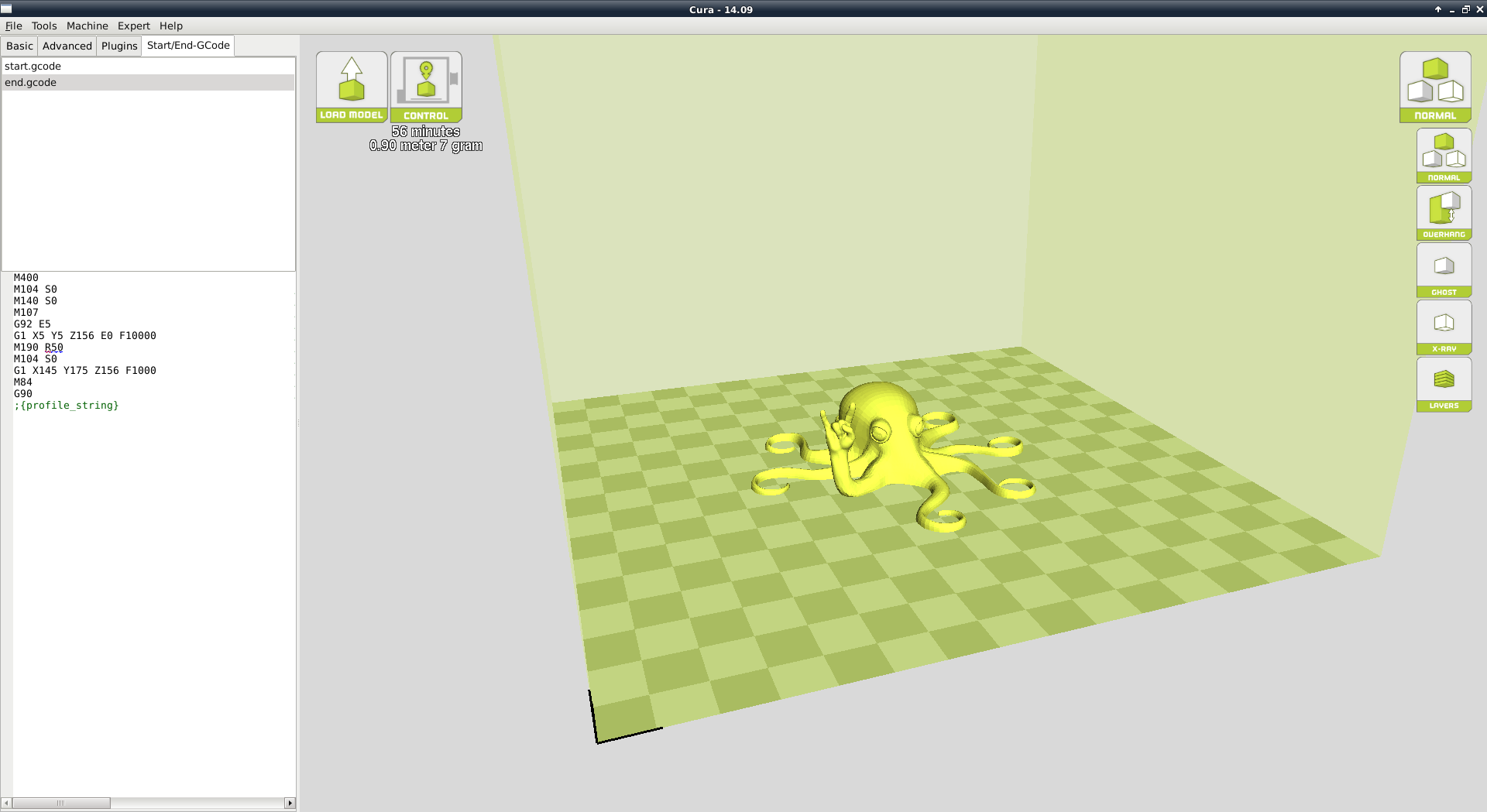Viewport: 1487px width, 812px height.
Task: Click the horizontal scrollbar thumb in gcode editor
Action: (x=61, y=803)
